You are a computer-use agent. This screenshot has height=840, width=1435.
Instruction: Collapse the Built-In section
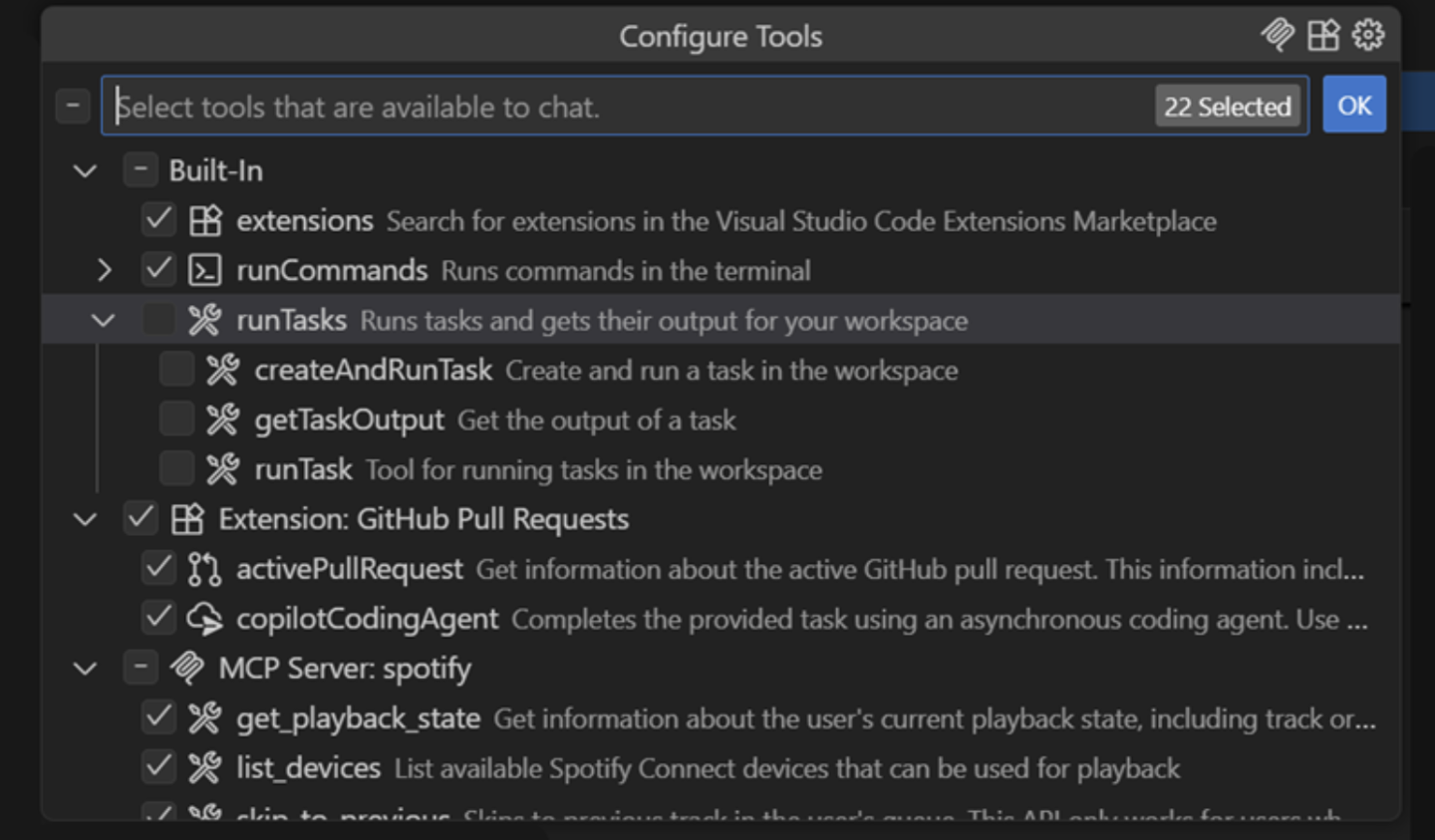tap(85, 170)
